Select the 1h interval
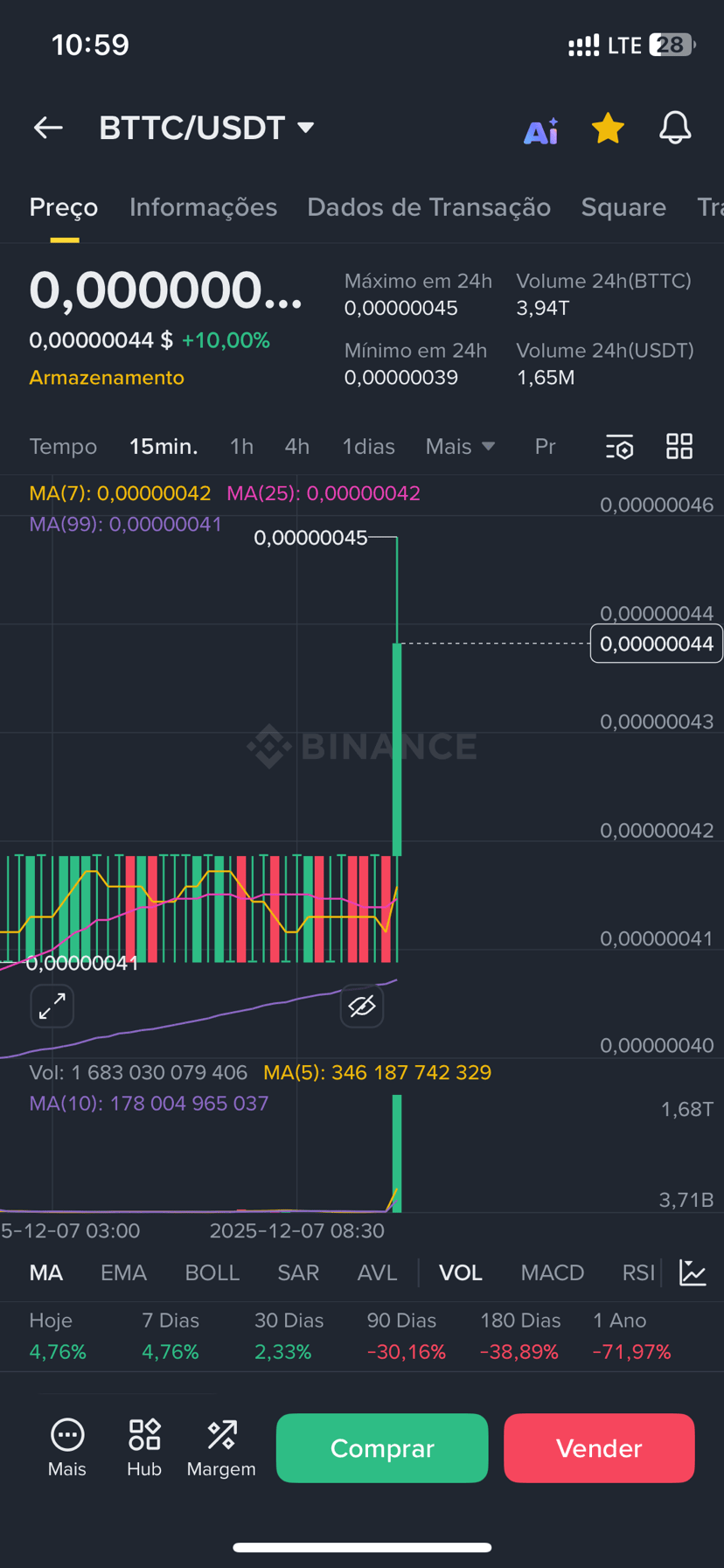The image size is (724, 1568). [241, 447]
